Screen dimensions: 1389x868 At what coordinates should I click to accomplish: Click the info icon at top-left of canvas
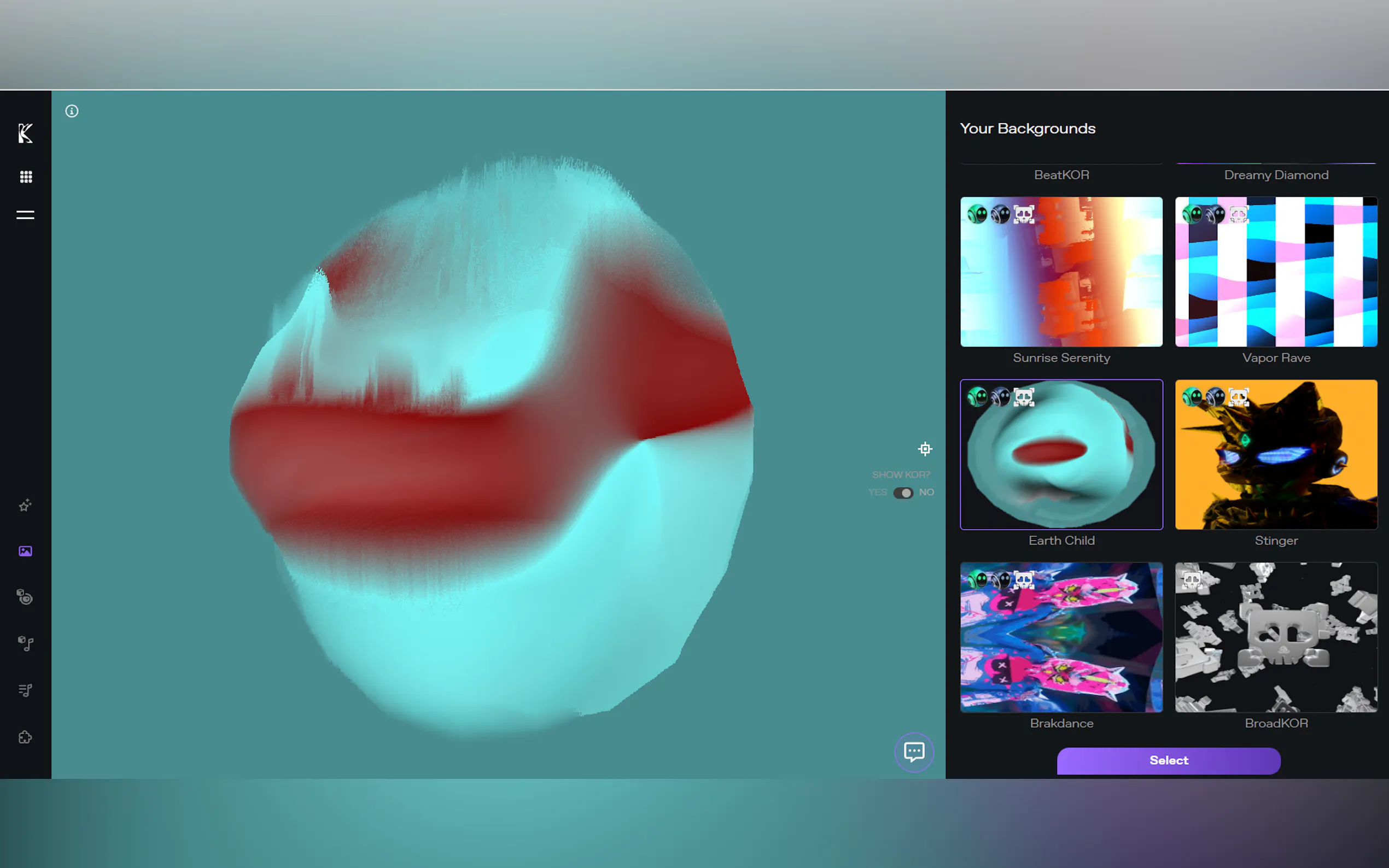[x=72, y=111]
